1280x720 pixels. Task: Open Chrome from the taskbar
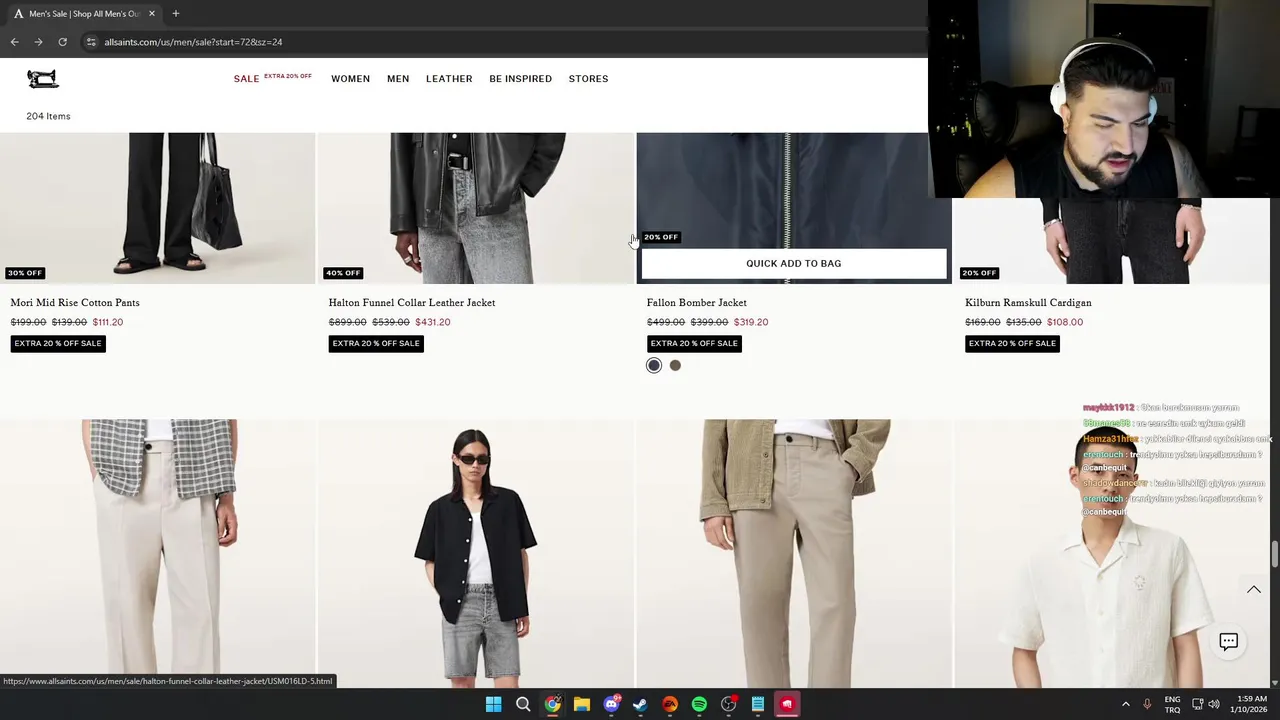click(x=552, y=704)
